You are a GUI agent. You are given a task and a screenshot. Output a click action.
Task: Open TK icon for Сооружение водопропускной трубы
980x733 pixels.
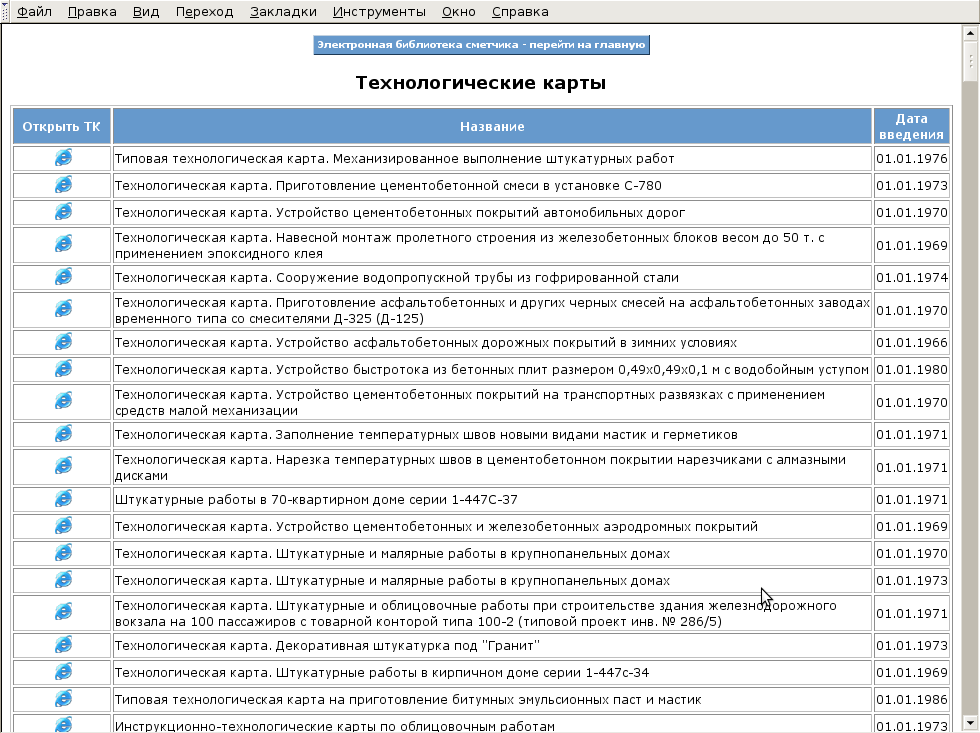[63, 276]
